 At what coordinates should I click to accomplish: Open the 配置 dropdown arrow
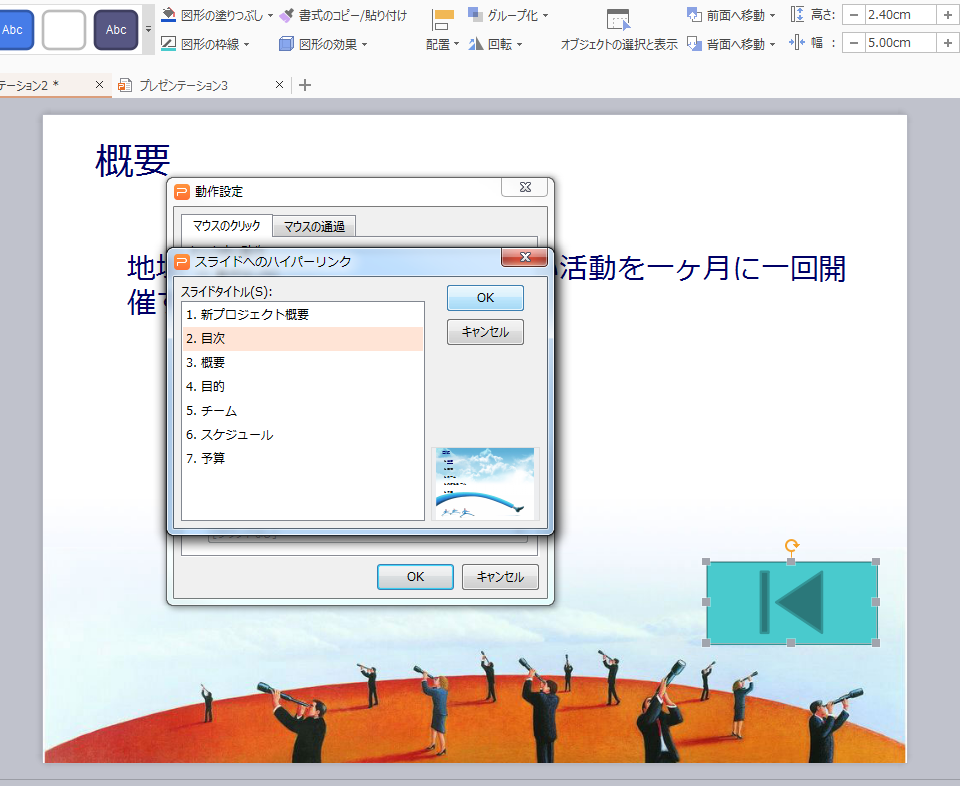click(457, 45)
